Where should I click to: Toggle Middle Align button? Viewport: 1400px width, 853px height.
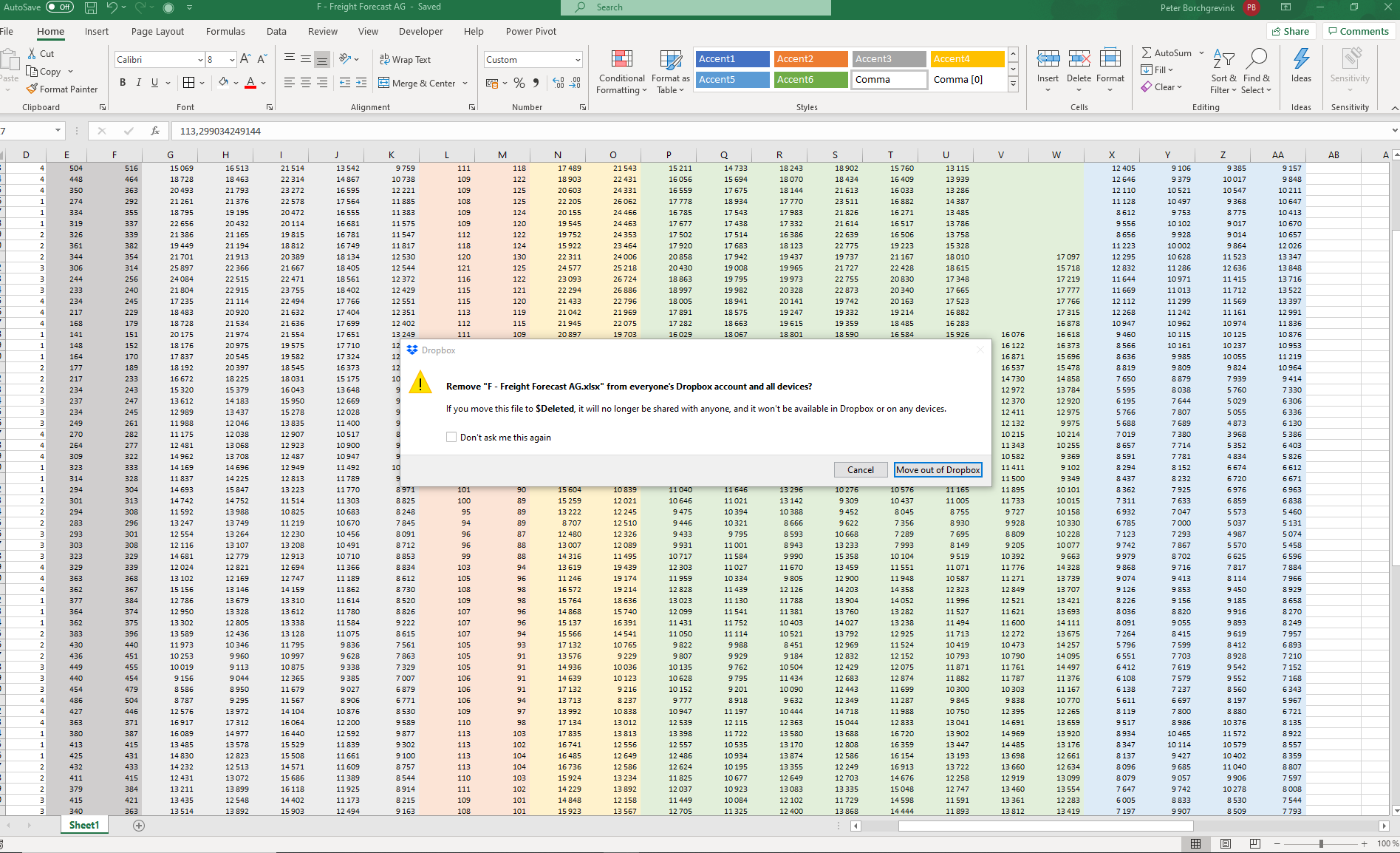tap(306, 59)
